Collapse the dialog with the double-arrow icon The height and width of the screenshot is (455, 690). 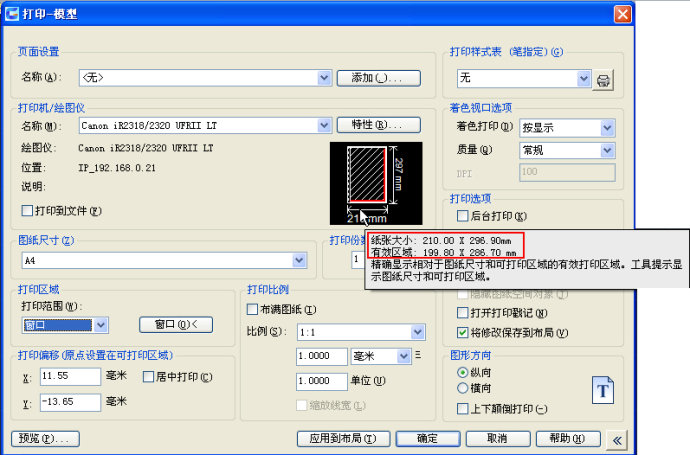(617, 438)
